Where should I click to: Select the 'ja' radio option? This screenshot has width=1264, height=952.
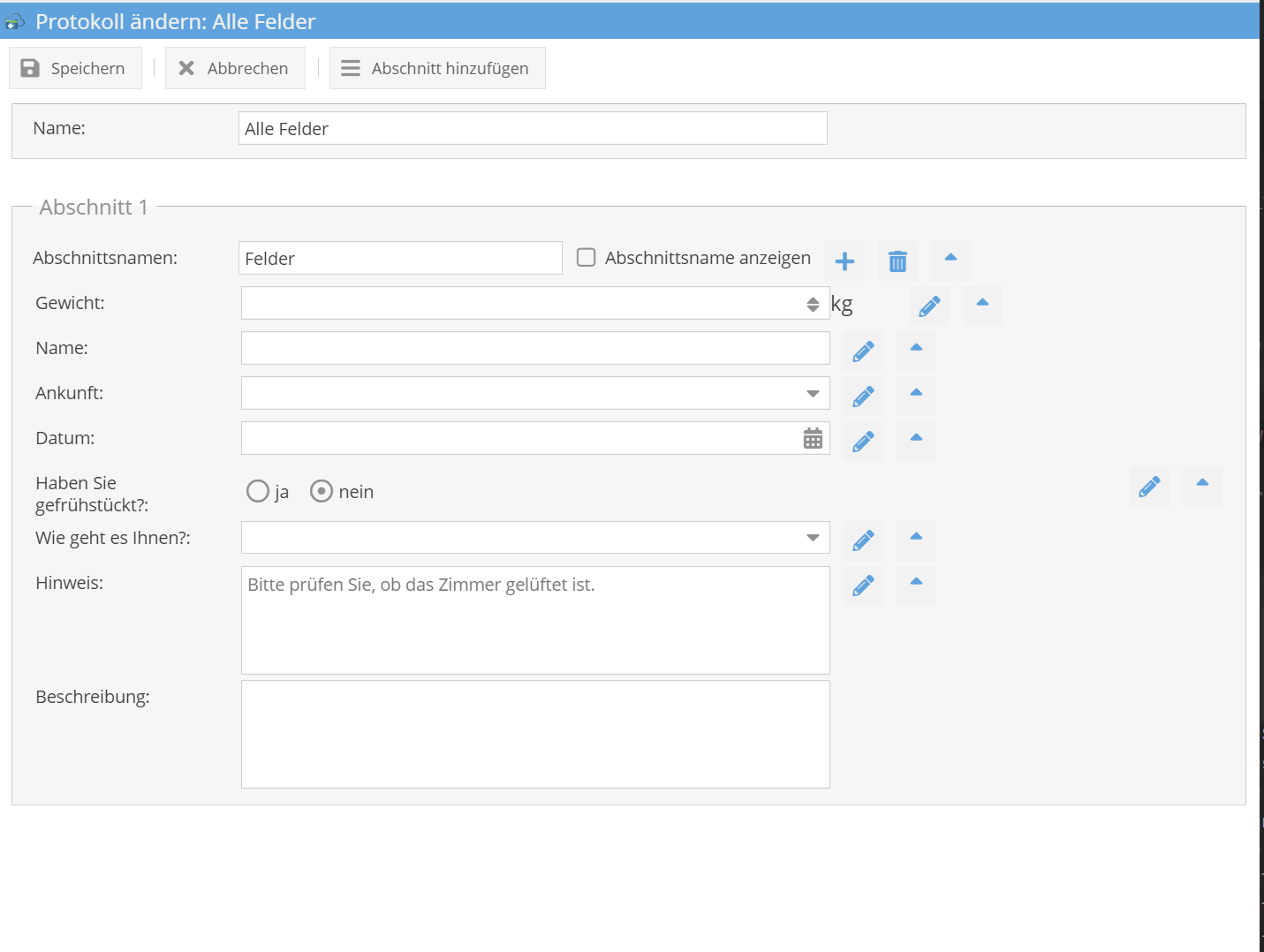[x=258, y=492]
